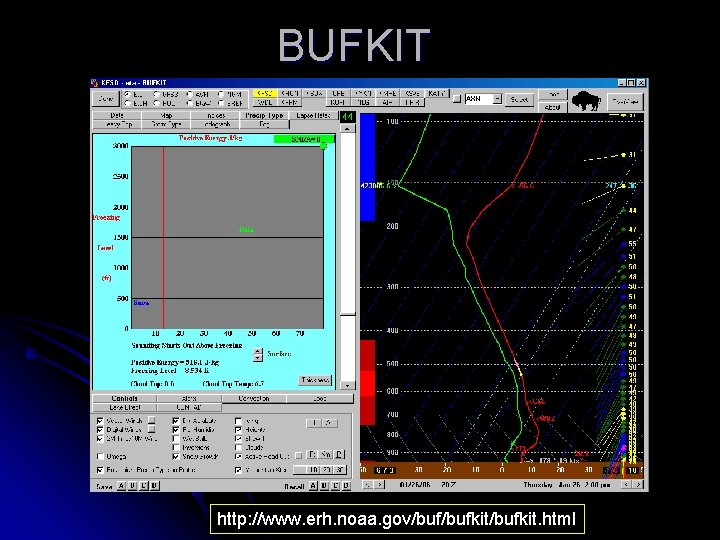Viewport: 720px width, 540px height.
Task: Switch to the Controls tab
Action: [124, 398]
